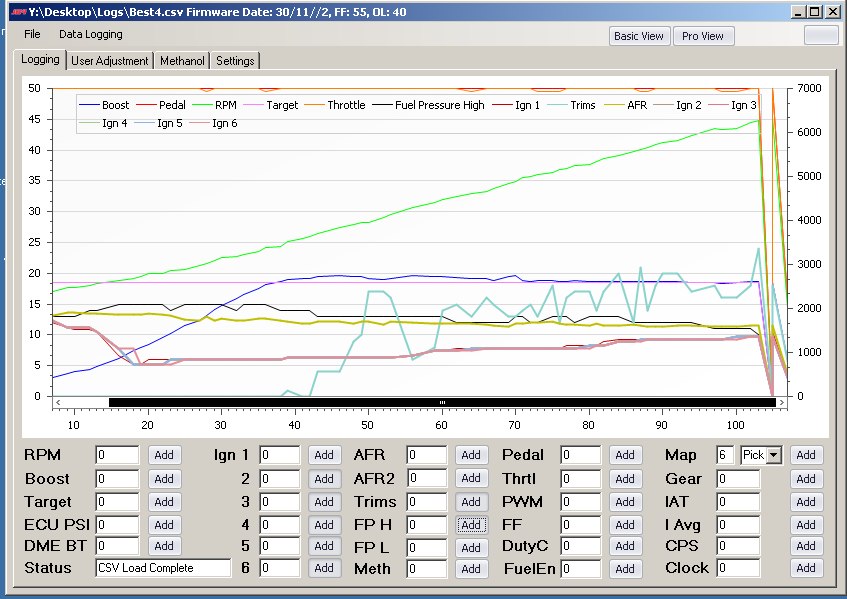Click the RPM value field
Screen dimensions: 847x599
[117, 455]
